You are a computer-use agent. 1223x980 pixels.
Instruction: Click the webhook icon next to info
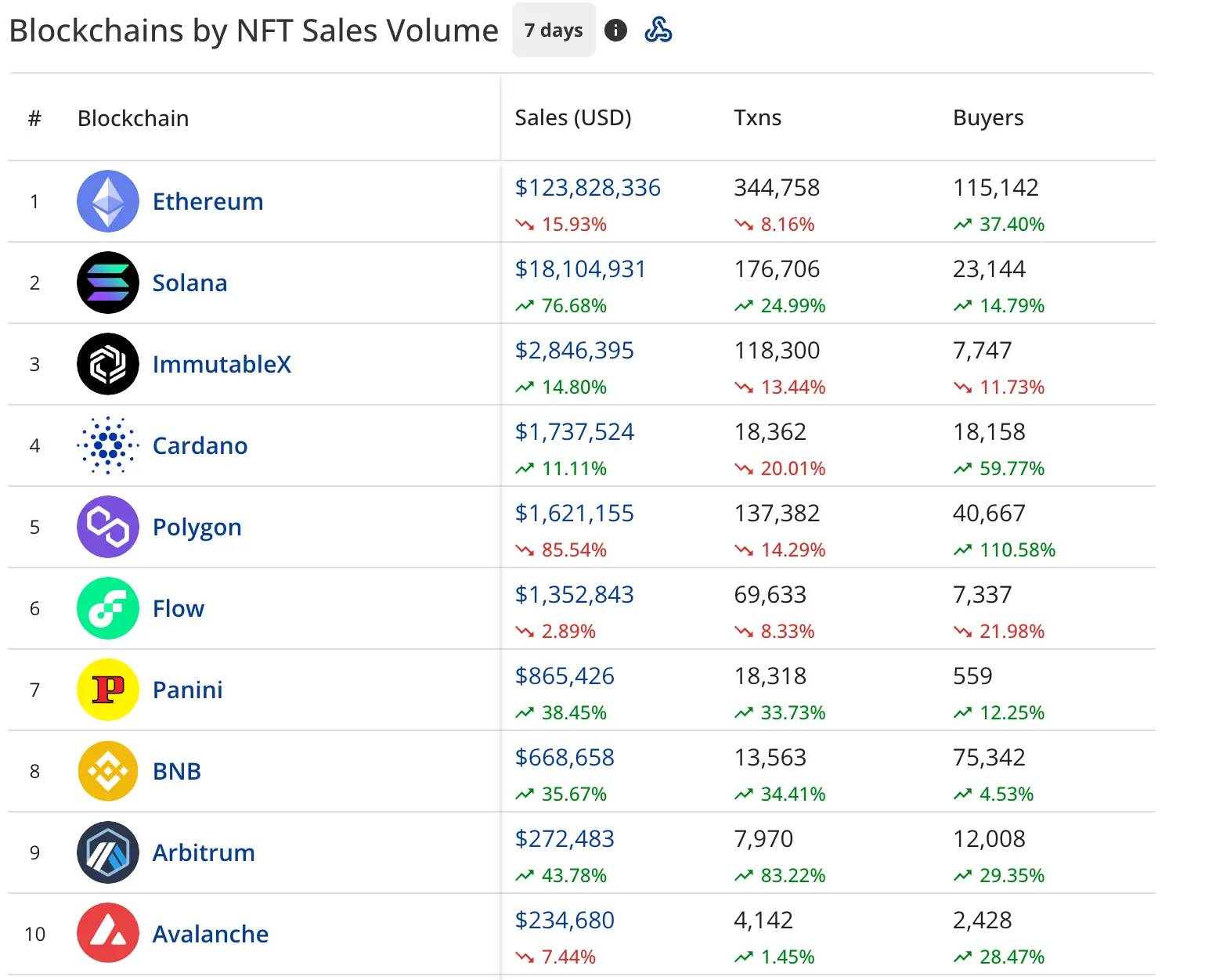[x=658, y=31]
